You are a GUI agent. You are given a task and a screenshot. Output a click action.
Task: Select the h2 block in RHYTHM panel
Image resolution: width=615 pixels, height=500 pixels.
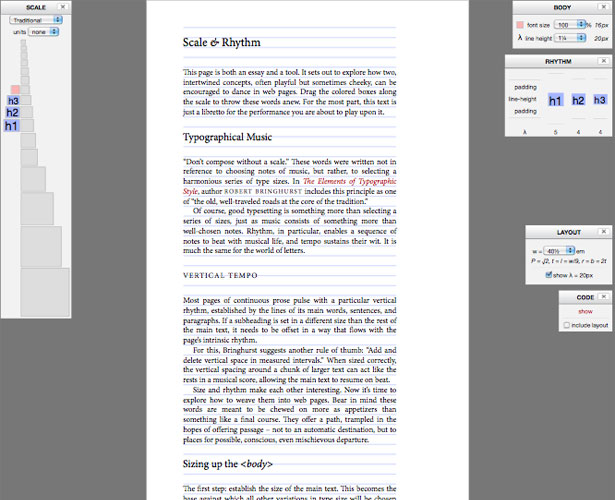point(578,100)
